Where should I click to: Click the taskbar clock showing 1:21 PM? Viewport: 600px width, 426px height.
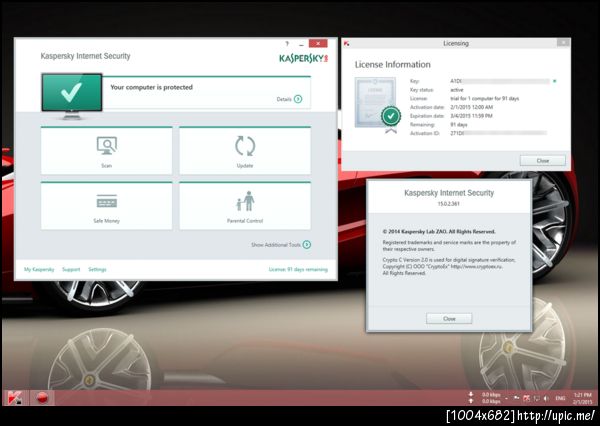(x=582, y=398)
